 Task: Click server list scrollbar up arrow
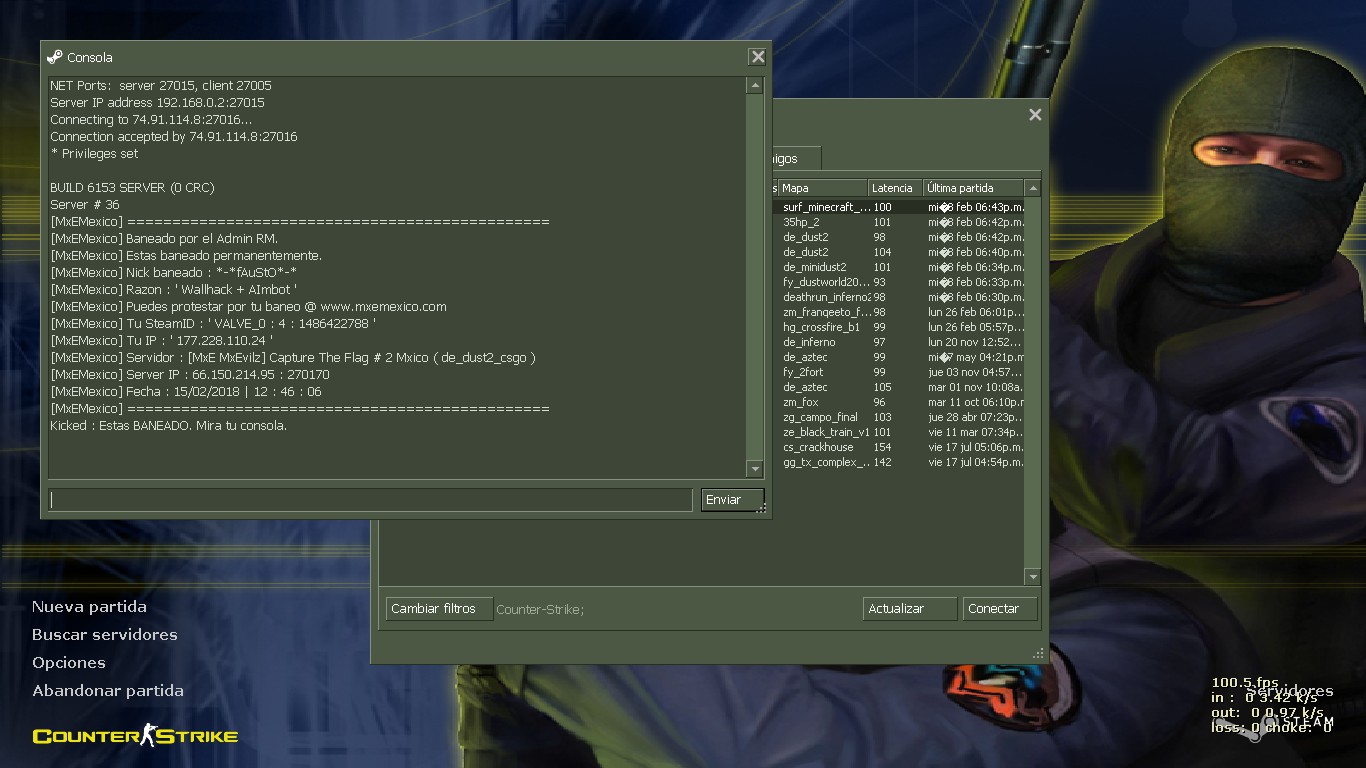click(x=1033, y=188)
